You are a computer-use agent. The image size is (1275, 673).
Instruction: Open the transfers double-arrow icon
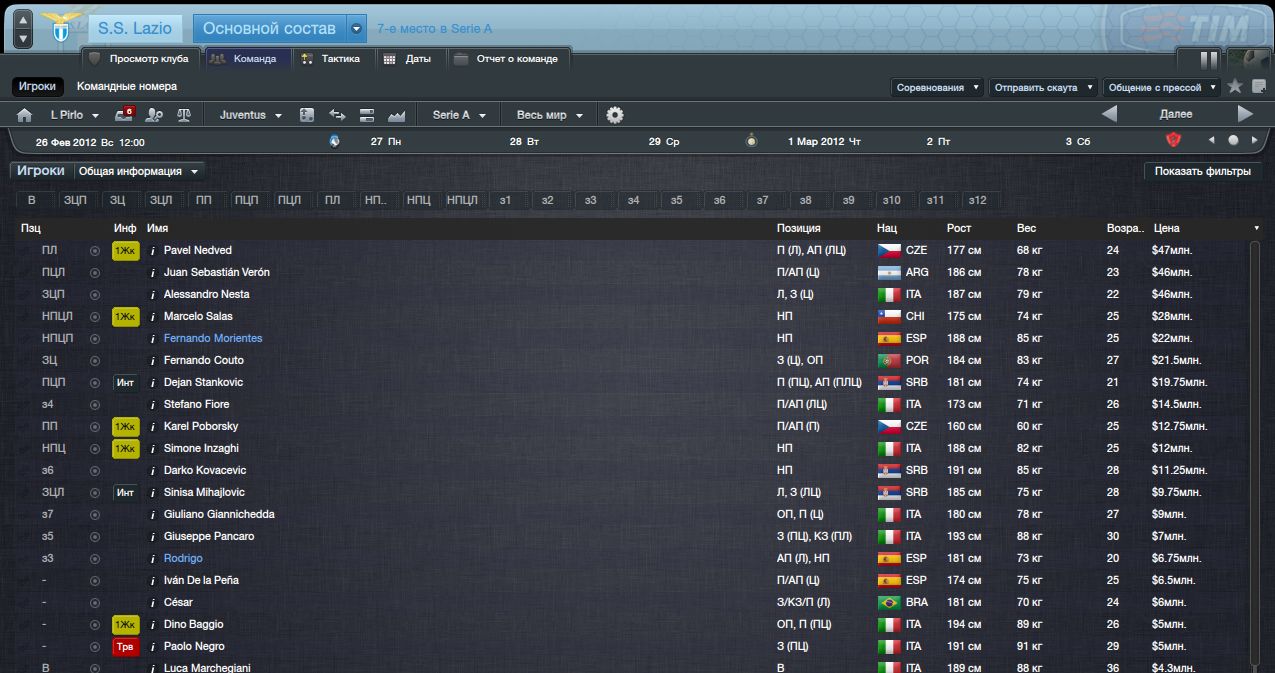tap(337, 115)
